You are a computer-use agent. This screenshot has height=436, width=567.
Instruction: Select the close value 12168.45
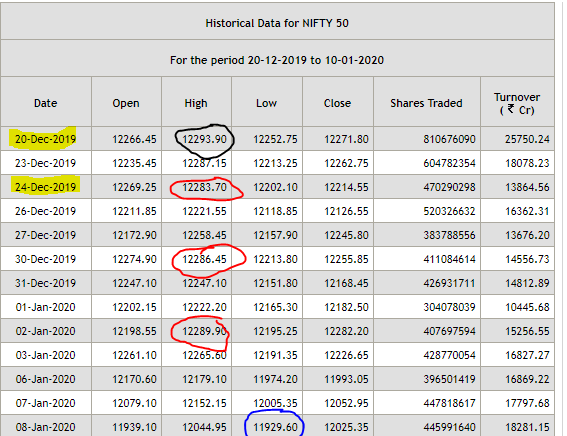(x=346, y=283)
